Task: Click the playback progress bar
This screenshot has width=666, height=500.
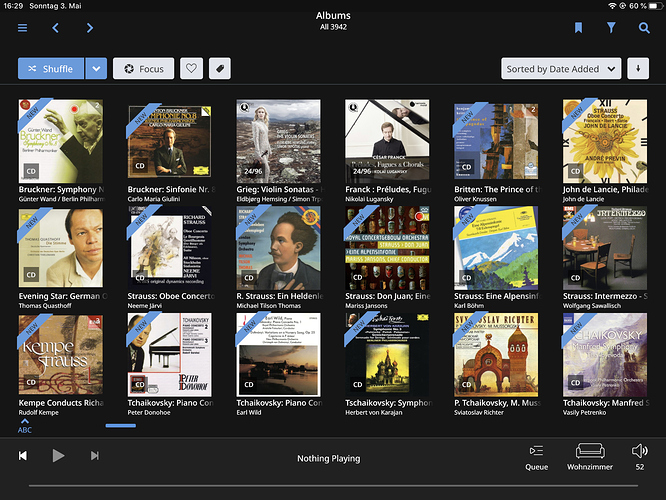Action: [x=333, y=485]
